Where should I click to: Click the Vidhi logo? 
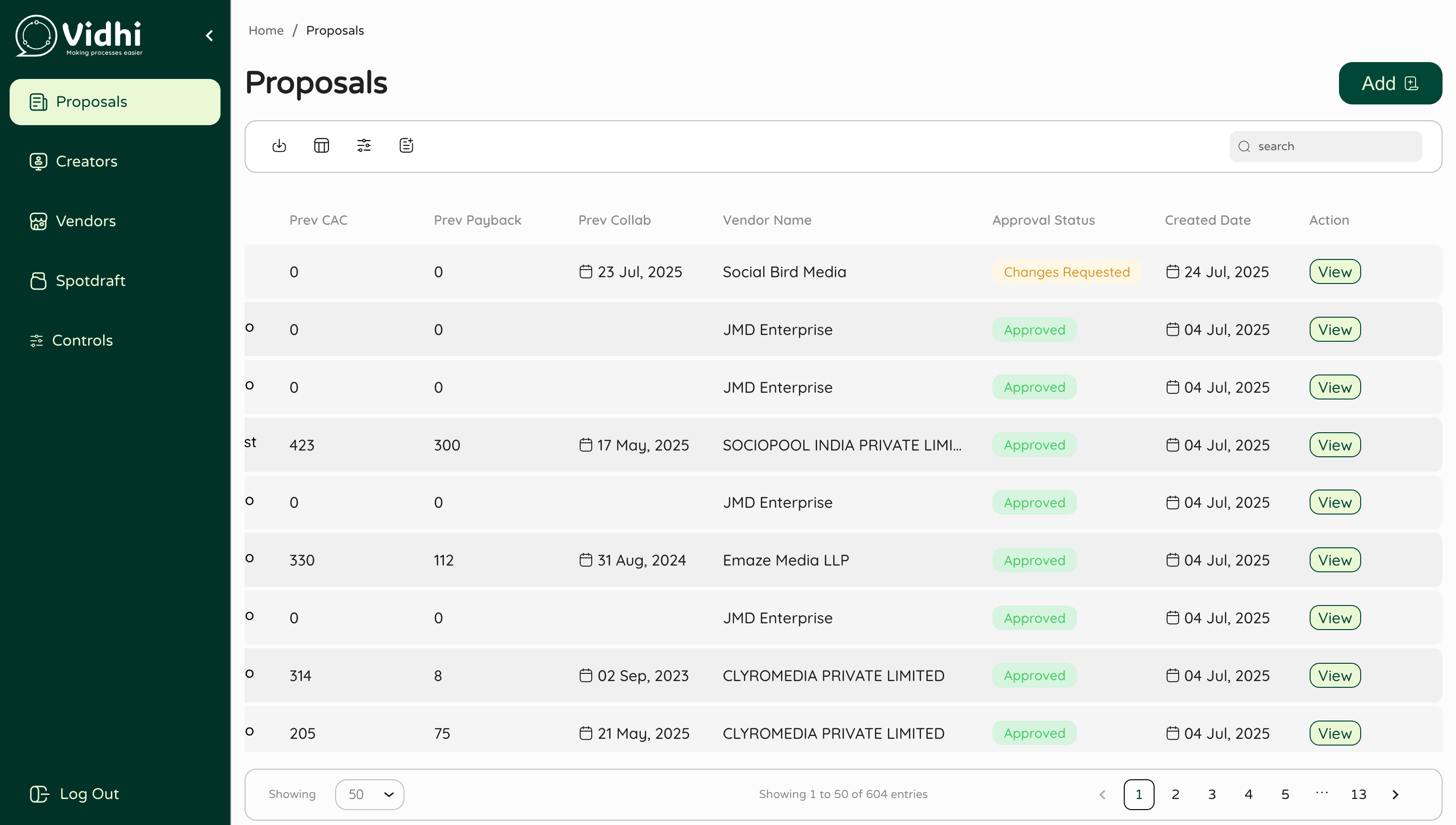pos(79,36)
